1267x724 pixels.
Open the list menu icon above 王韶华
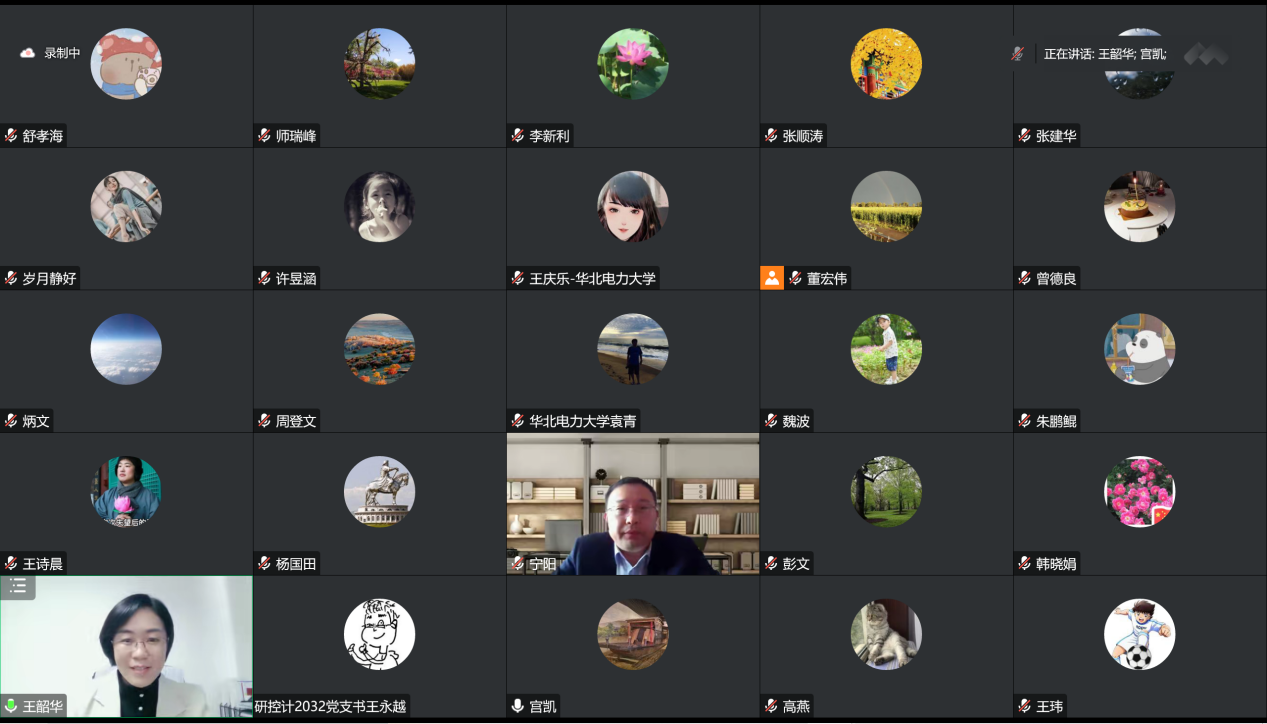coord(17,587)
